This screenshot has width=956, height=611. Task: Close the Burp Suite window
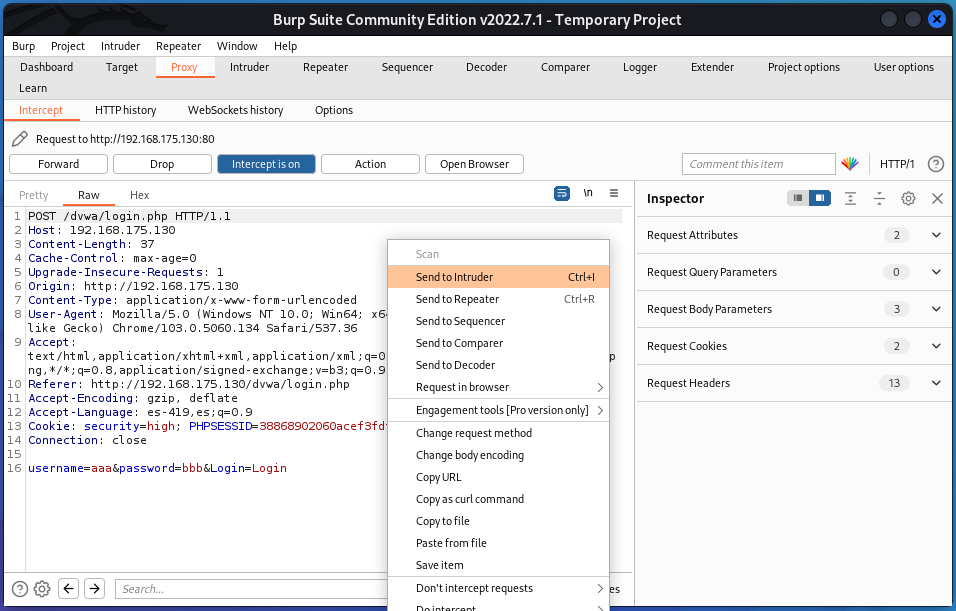(936, 20)
